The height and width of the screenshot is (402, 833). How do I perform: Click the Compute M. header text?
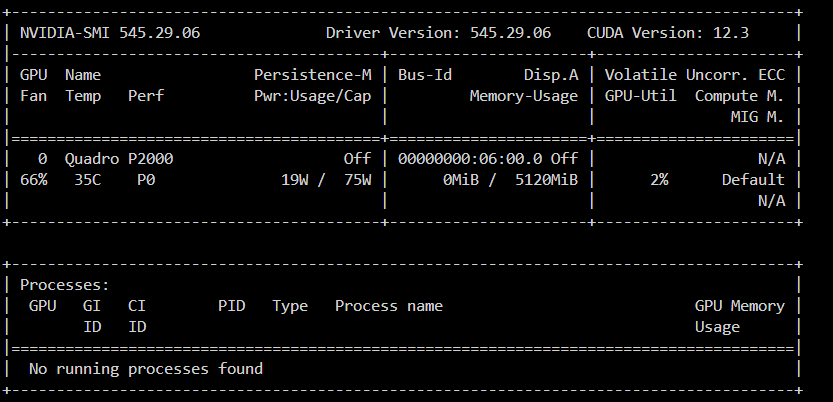[x=740, y=96]
